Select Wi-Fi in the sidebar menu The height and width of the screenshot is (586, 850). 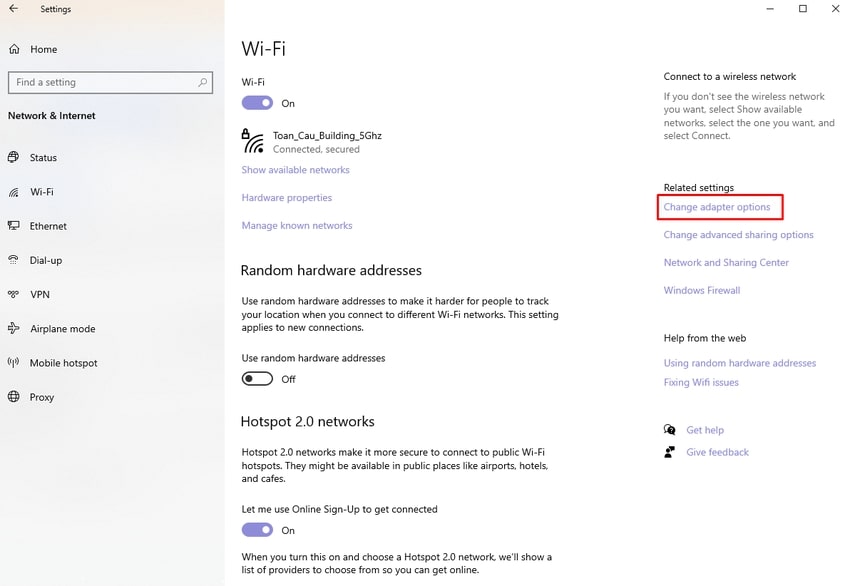42,192
